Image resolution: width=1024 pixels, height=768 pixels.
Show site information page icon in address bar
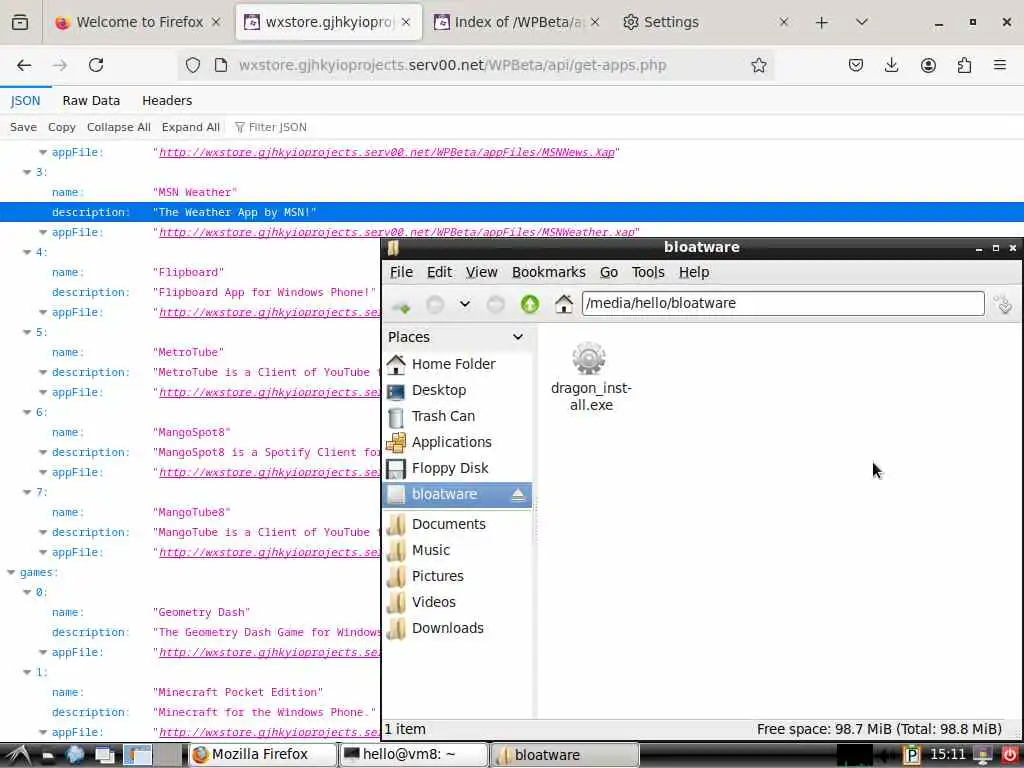click(221, 65)
